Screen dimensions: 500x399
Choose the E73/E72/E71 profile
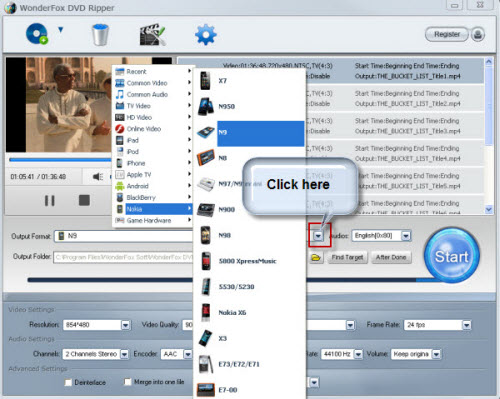coord(250,364)
